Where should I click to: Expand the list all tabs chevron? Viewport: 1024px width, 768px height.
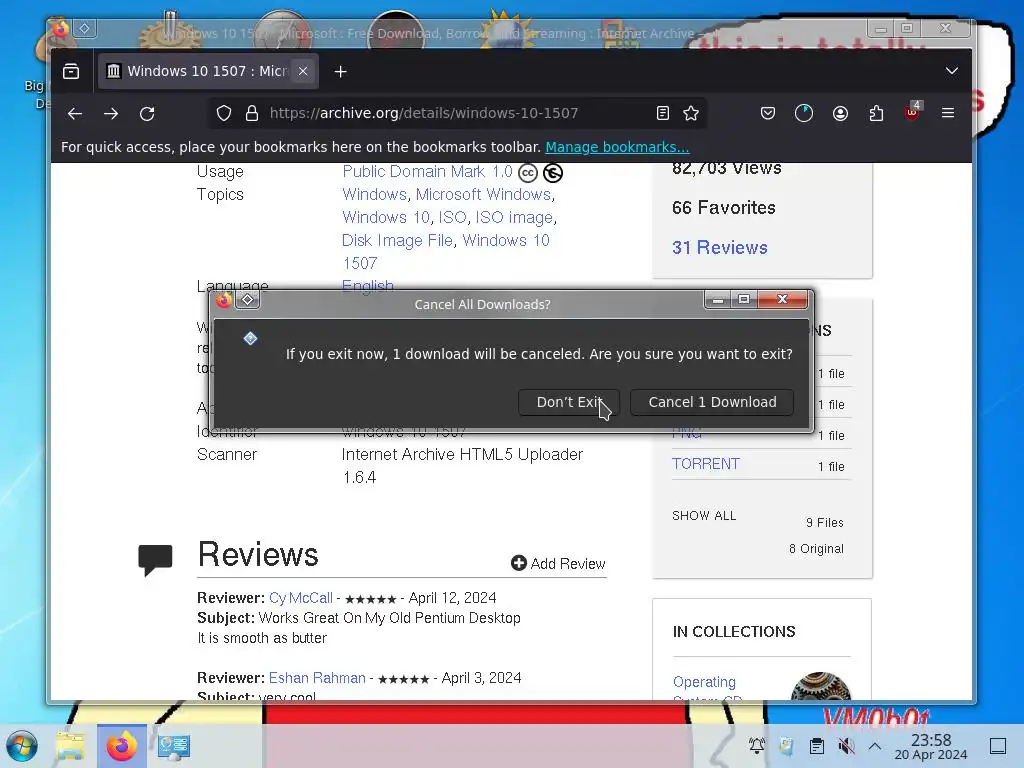tap(952, 71)
